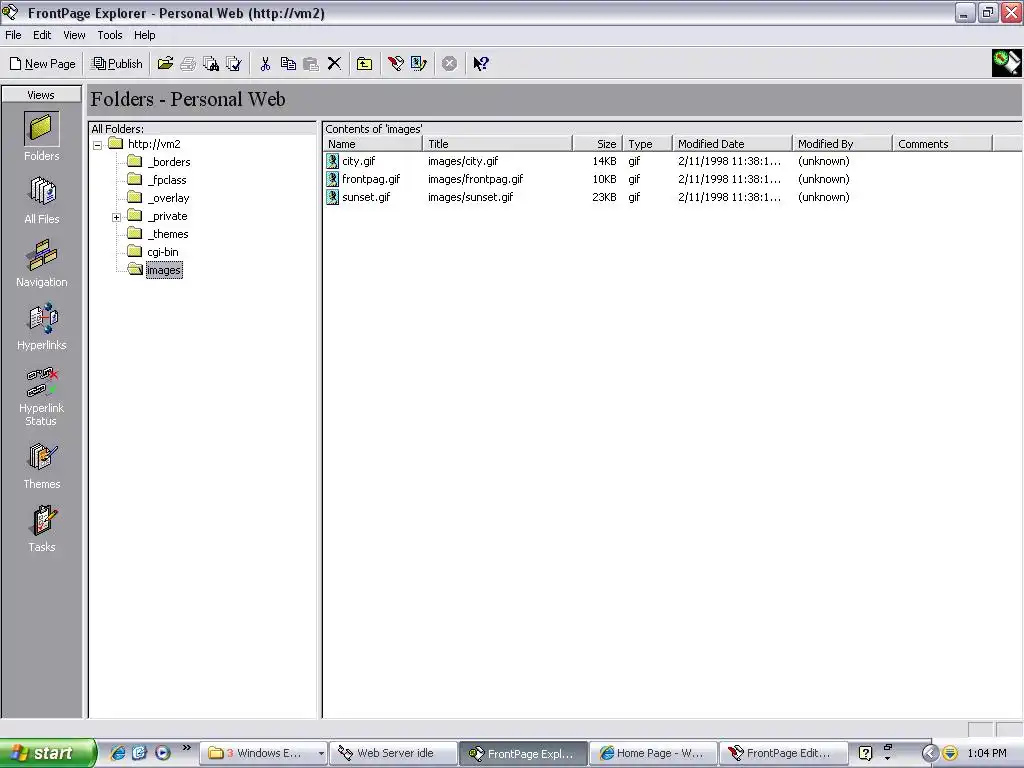This screenshot has height=768, width=1024.
Task: Switch to All Files view
Action: point(41,200)
